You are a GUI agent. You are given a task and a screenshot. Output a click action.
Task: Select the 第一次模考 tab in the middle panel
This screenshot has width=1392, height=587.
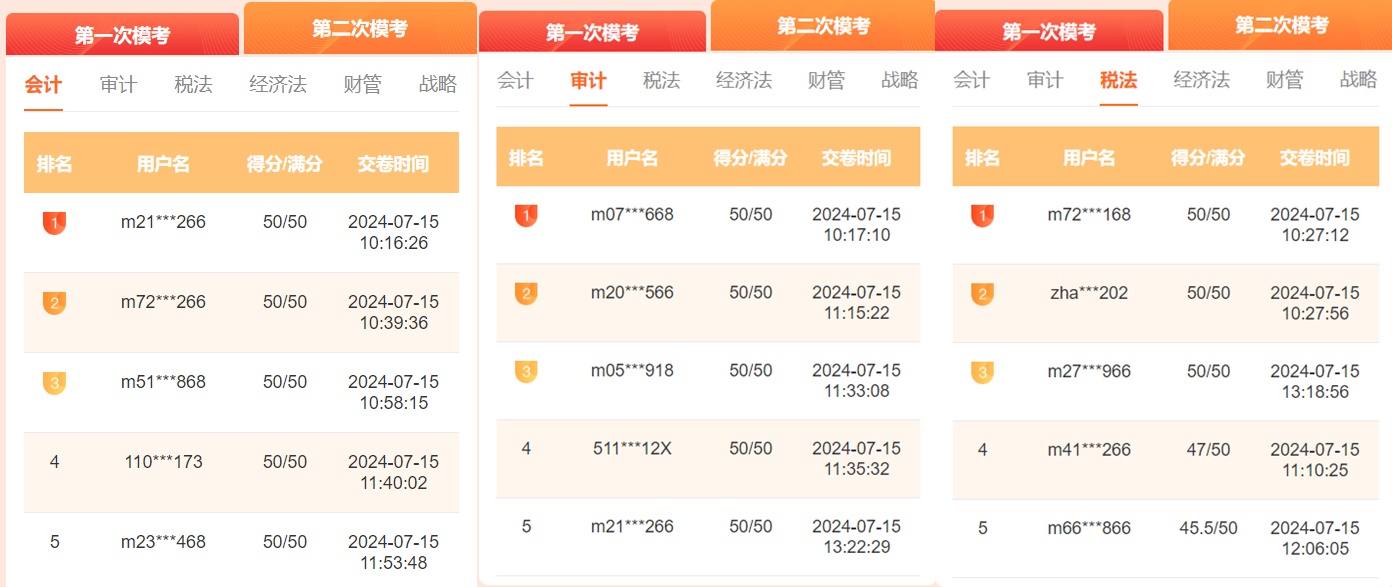(x=594, y=30)
